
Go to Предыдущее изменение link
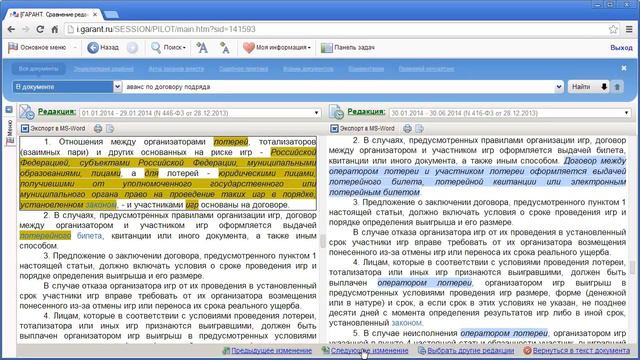[271, 350]
